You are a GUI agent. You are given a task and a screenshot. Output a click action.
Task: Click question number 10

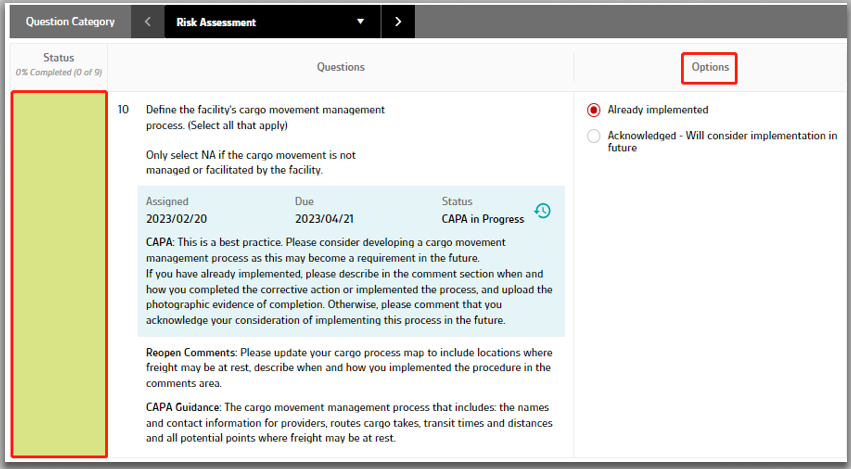pos(123,110)
